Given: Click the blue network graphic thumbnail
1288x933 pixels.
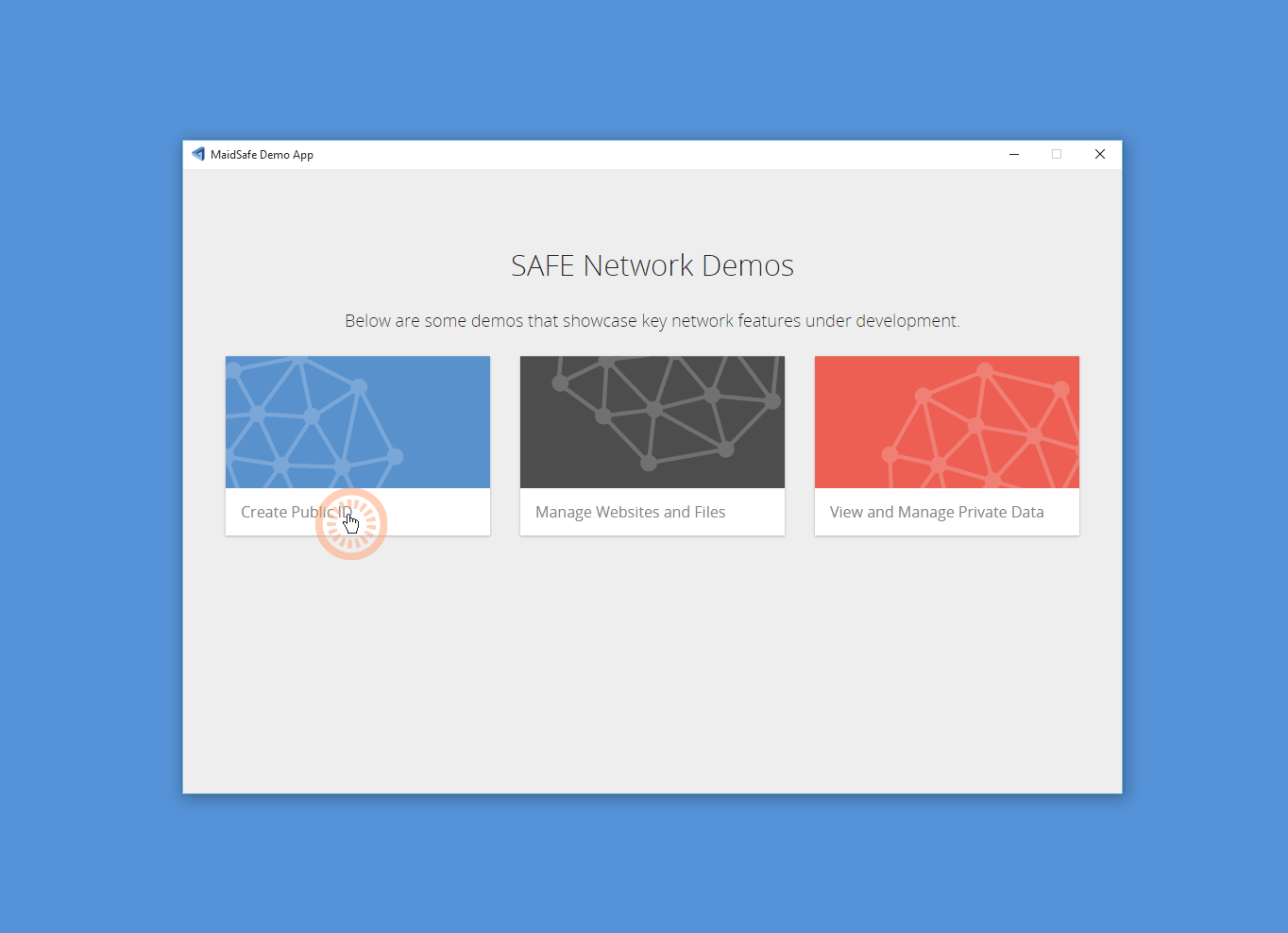Looking at the screenshot, I should 358,422.
